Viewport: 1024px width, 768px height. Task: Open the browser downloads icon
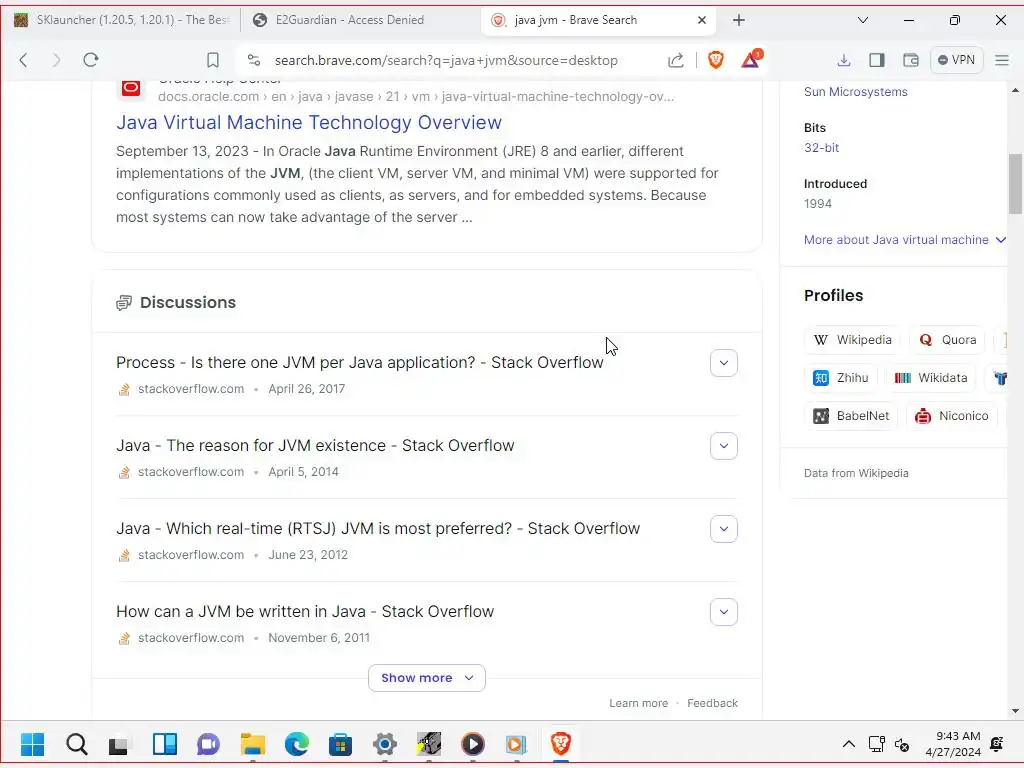844,60
